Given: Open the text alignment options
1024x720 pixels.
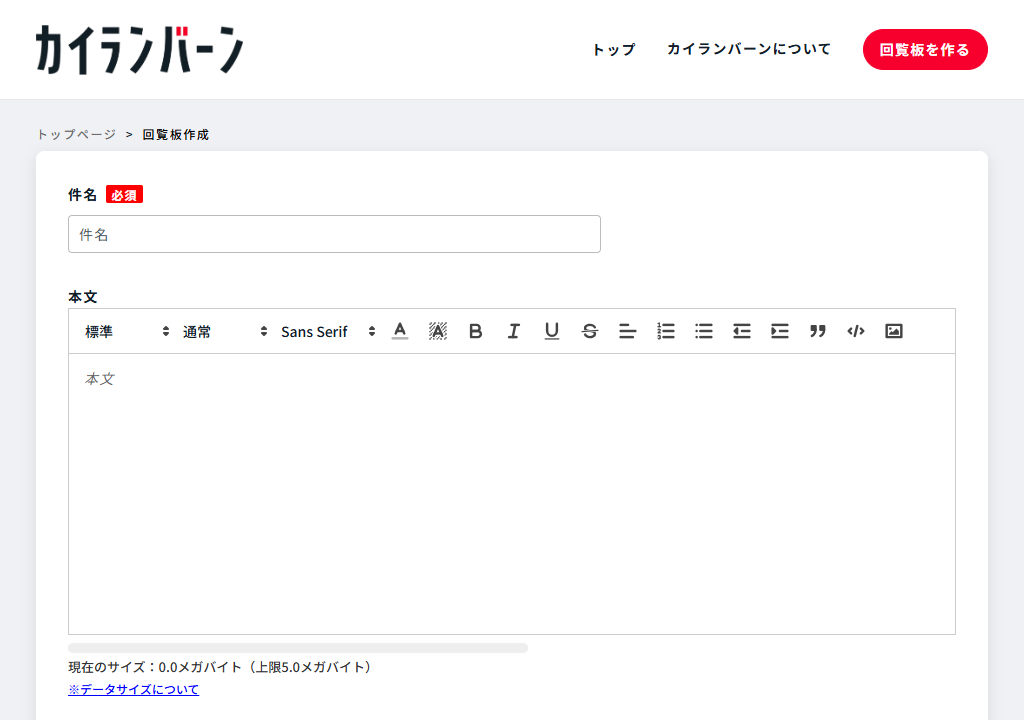Looking at the screenshot, I should tap(628, 331).
